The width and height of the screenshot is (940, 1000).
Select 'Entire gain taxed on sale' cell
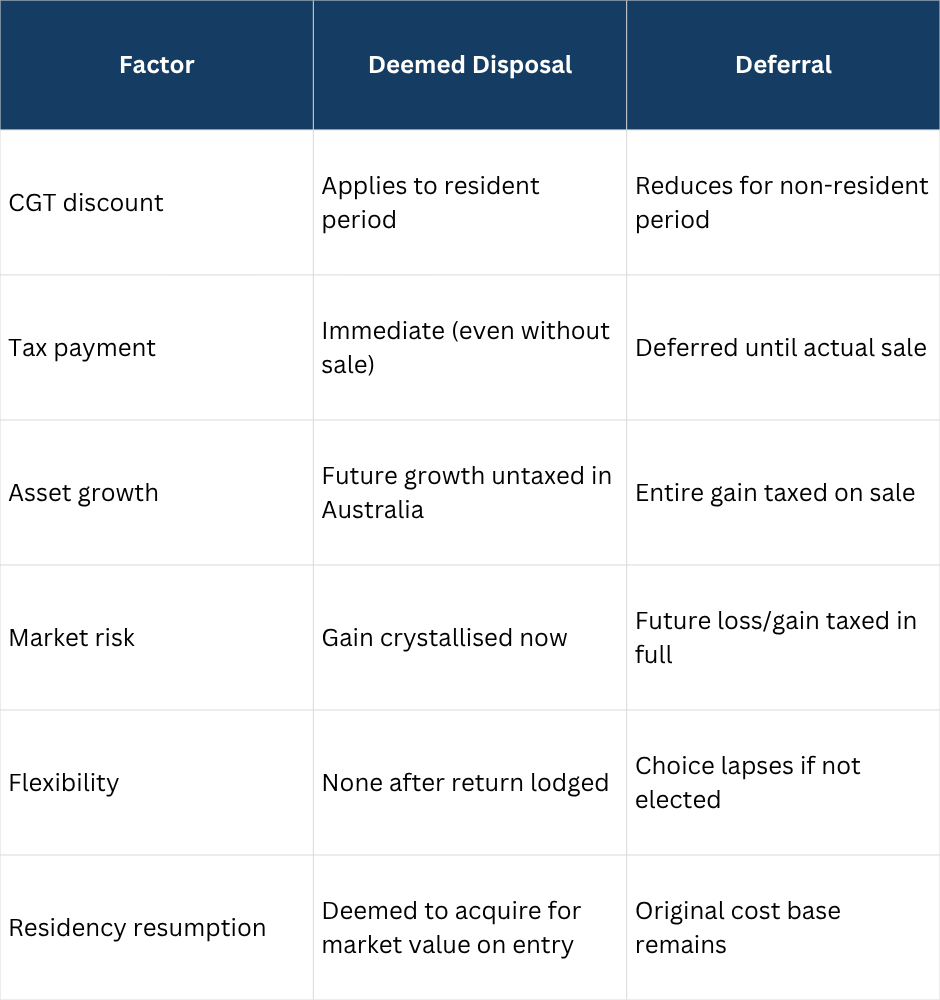[775, 493]
